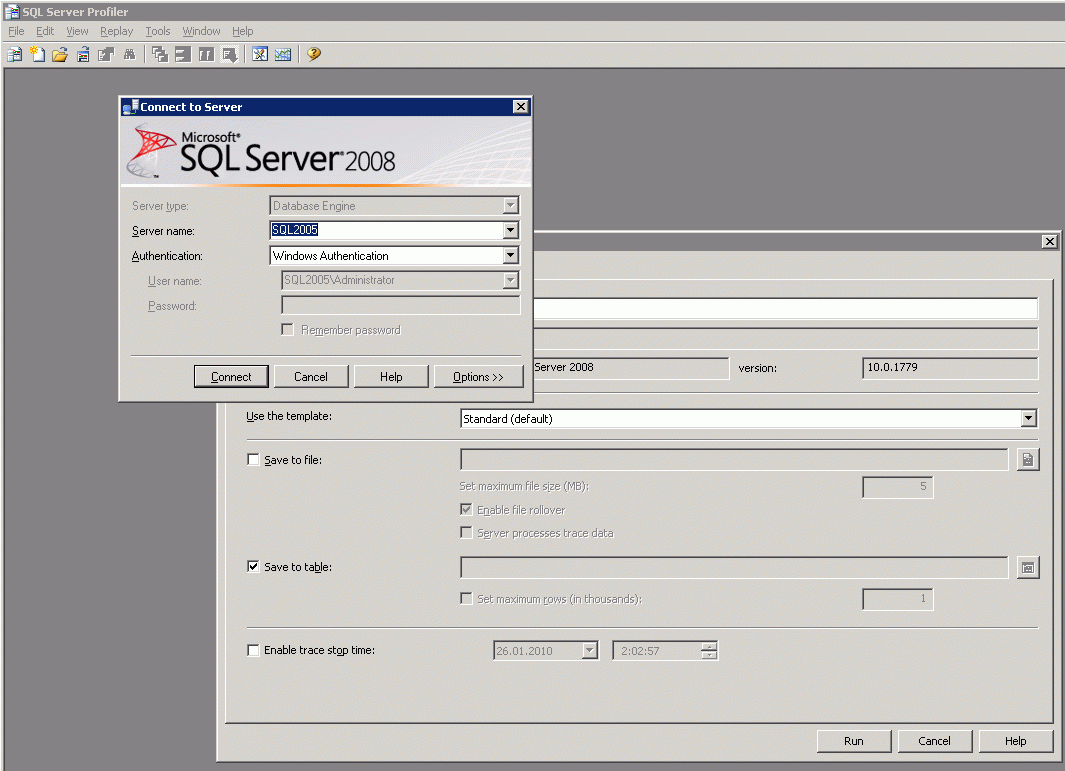This screenshot has height=771, width=1065.
Task: Click the Save to file path field
Action: [x=734, y=460]
